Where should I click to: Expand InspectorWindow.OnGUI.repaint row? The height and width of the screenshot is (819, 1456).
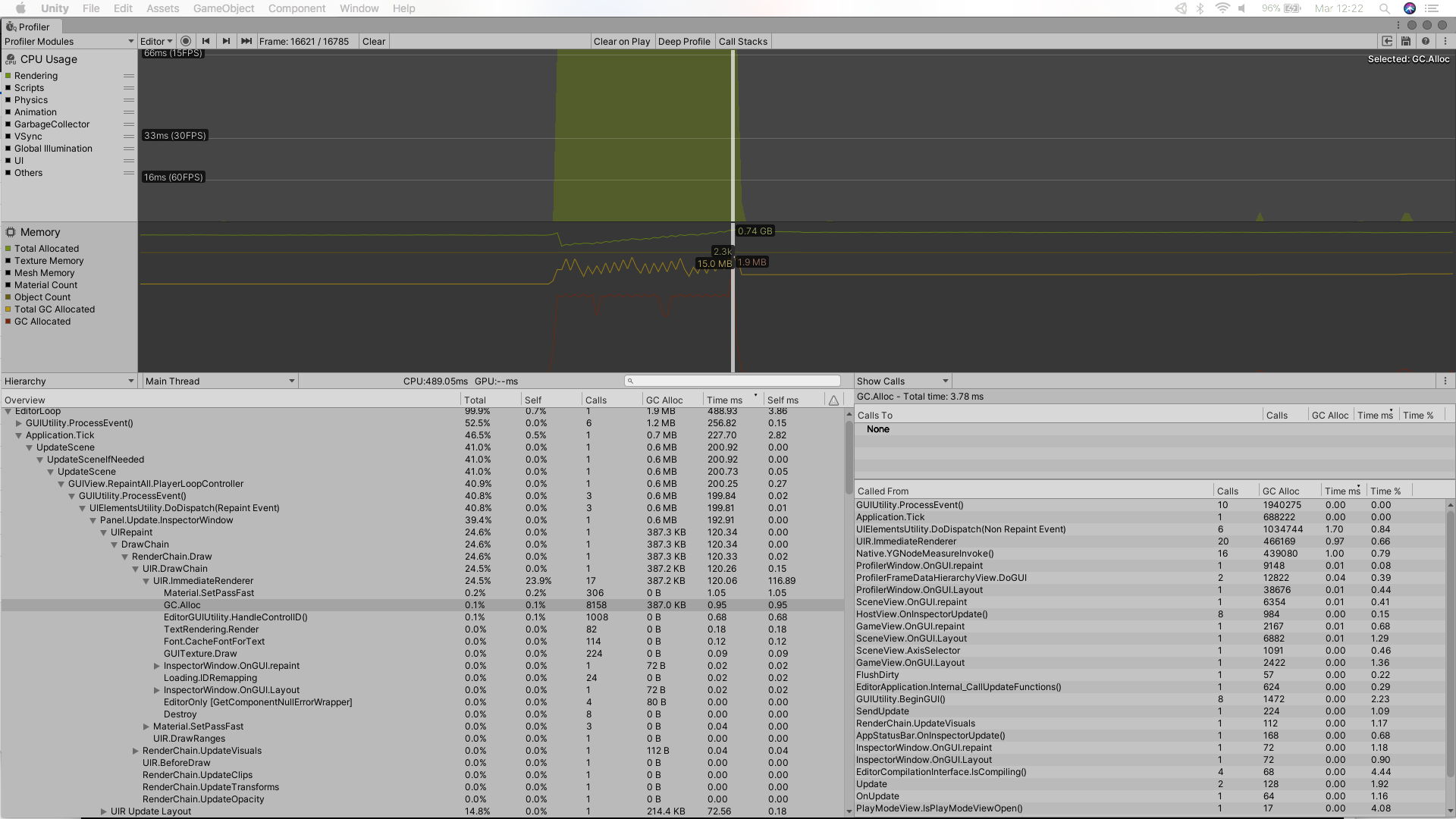[157, 666]
